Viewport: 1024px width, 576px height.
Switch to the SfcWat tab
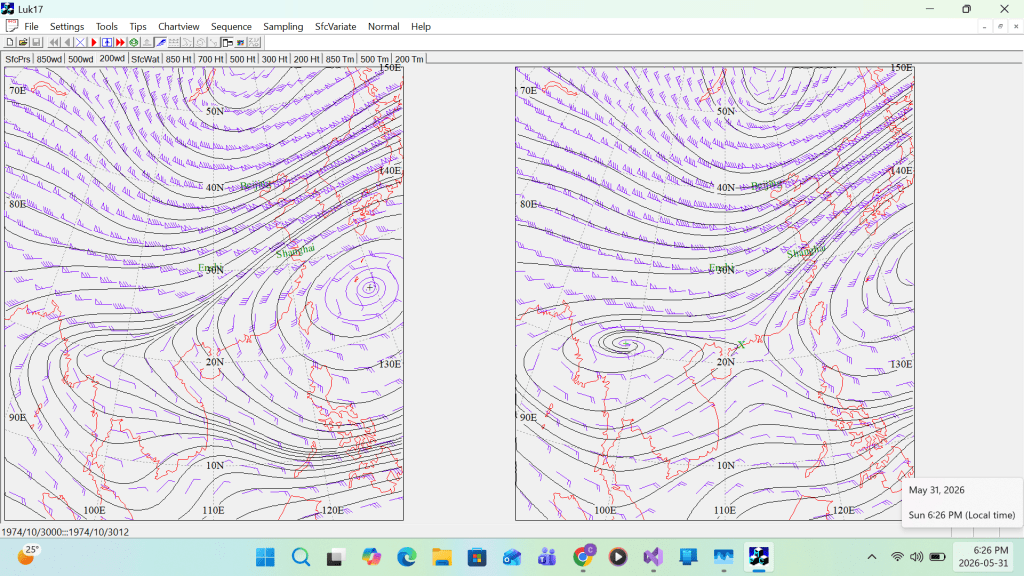tap(145, 59)
